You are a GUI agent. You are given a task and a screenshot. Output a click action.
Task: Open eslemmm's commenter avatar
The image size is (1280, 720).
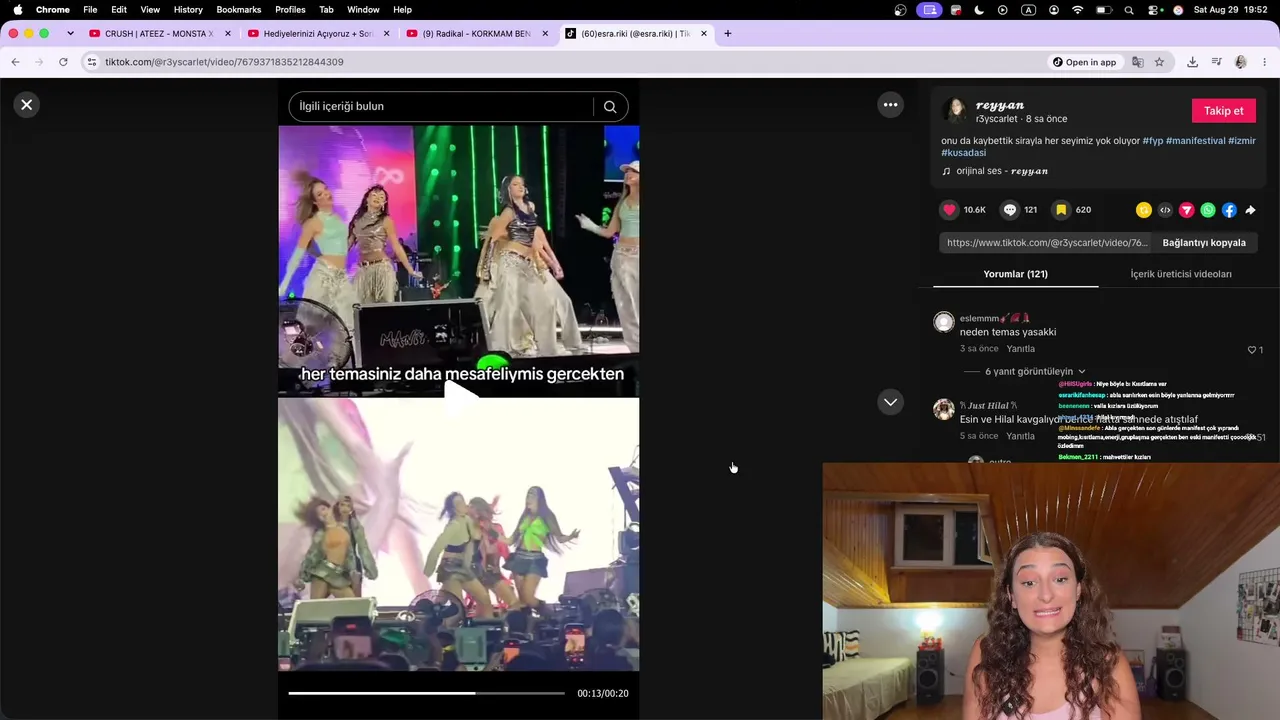click(x=944, y=322)
